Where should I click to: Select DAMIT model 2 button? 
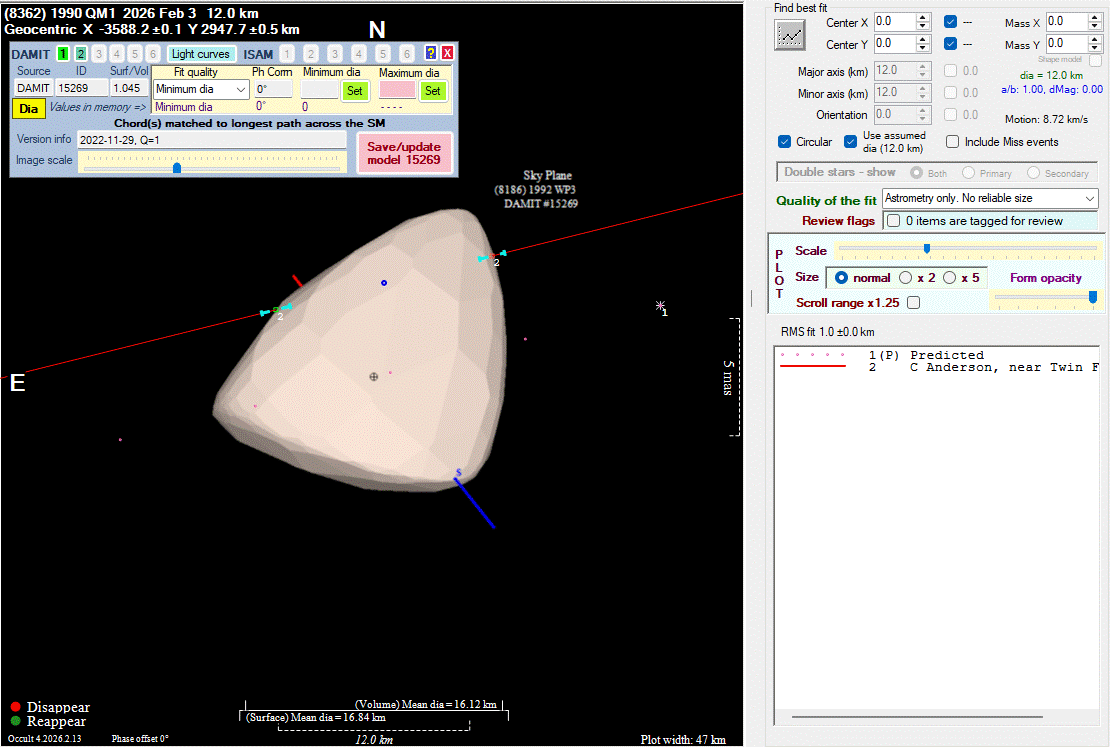81,54
